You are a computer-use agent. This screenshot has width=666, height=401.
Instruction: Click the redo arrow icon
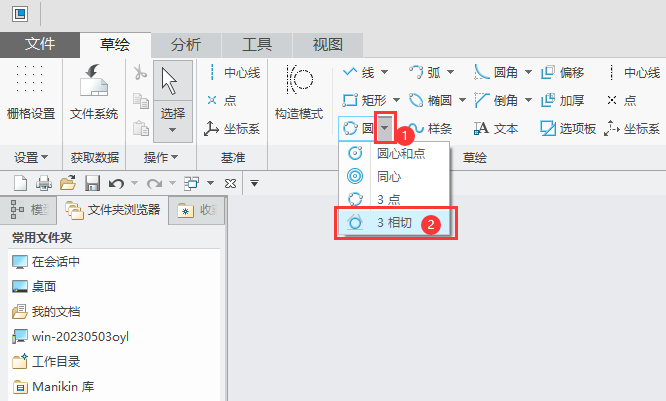tap(155, 184)
